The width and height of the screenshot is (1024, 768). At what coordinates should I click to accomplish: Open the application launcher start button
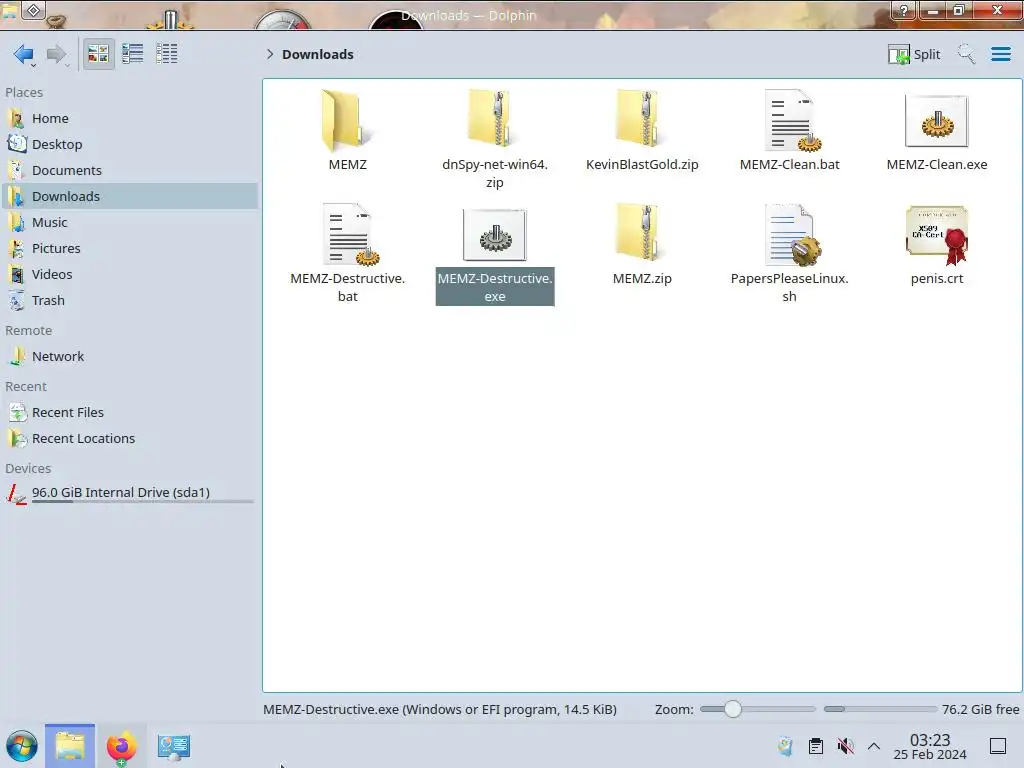click(22, 746)
